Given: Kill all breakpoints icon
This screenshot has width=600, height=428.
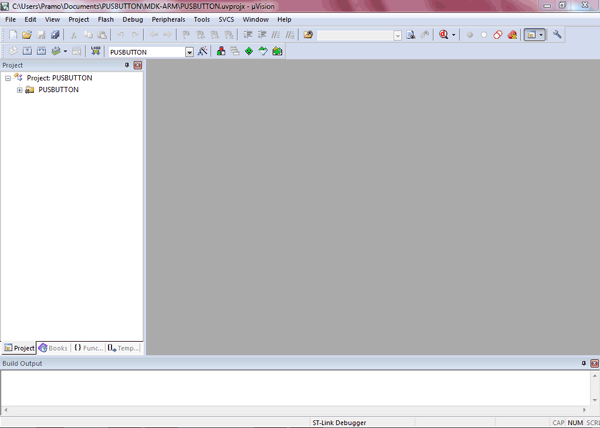Looking at the screenshot, I should [512, 35].
